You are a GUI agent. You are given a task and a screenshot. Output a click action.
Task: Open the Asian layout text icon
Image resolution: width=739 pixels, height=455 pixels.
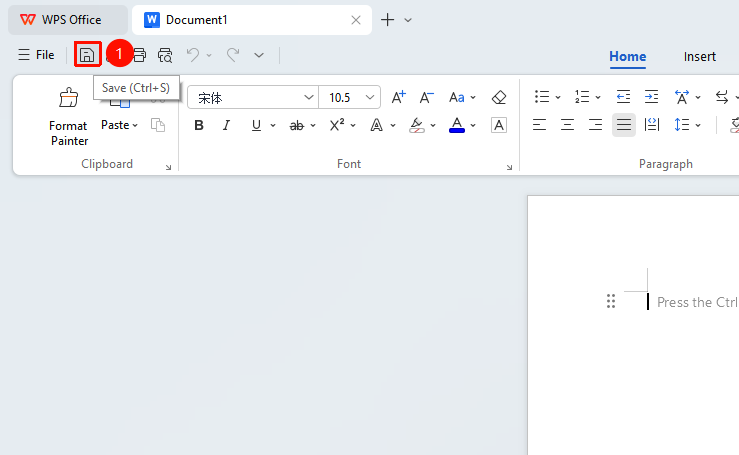click(x=682, y=97)
